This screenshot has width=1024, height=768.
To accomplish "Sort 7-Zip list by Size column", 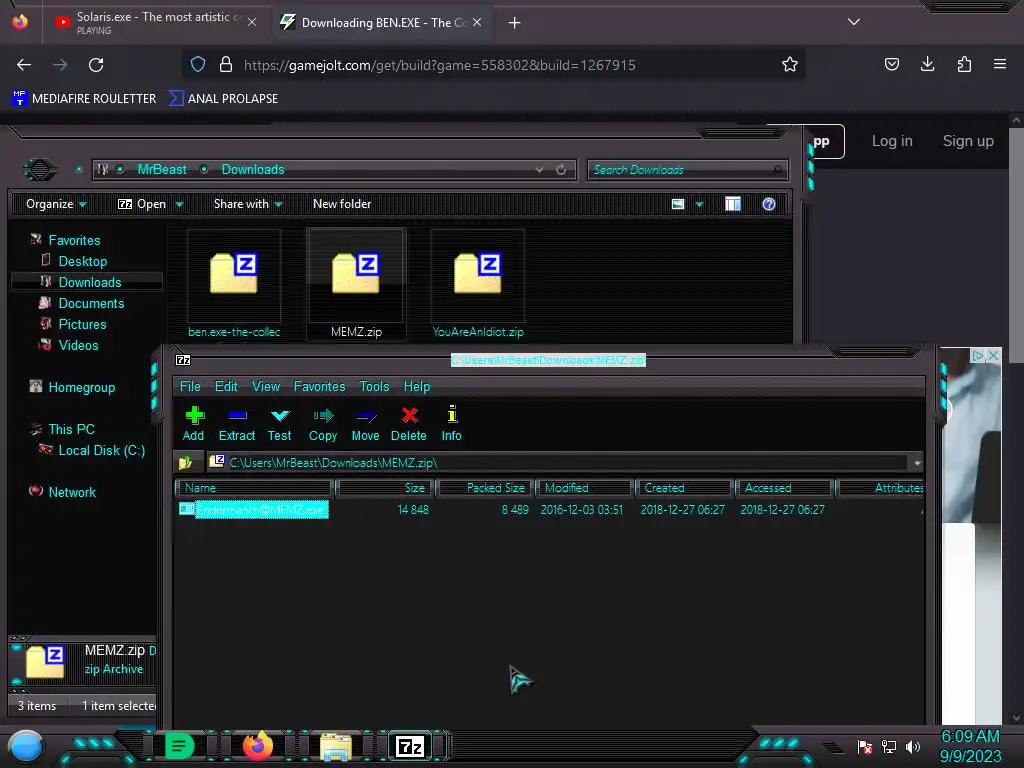I will [384, 488].
